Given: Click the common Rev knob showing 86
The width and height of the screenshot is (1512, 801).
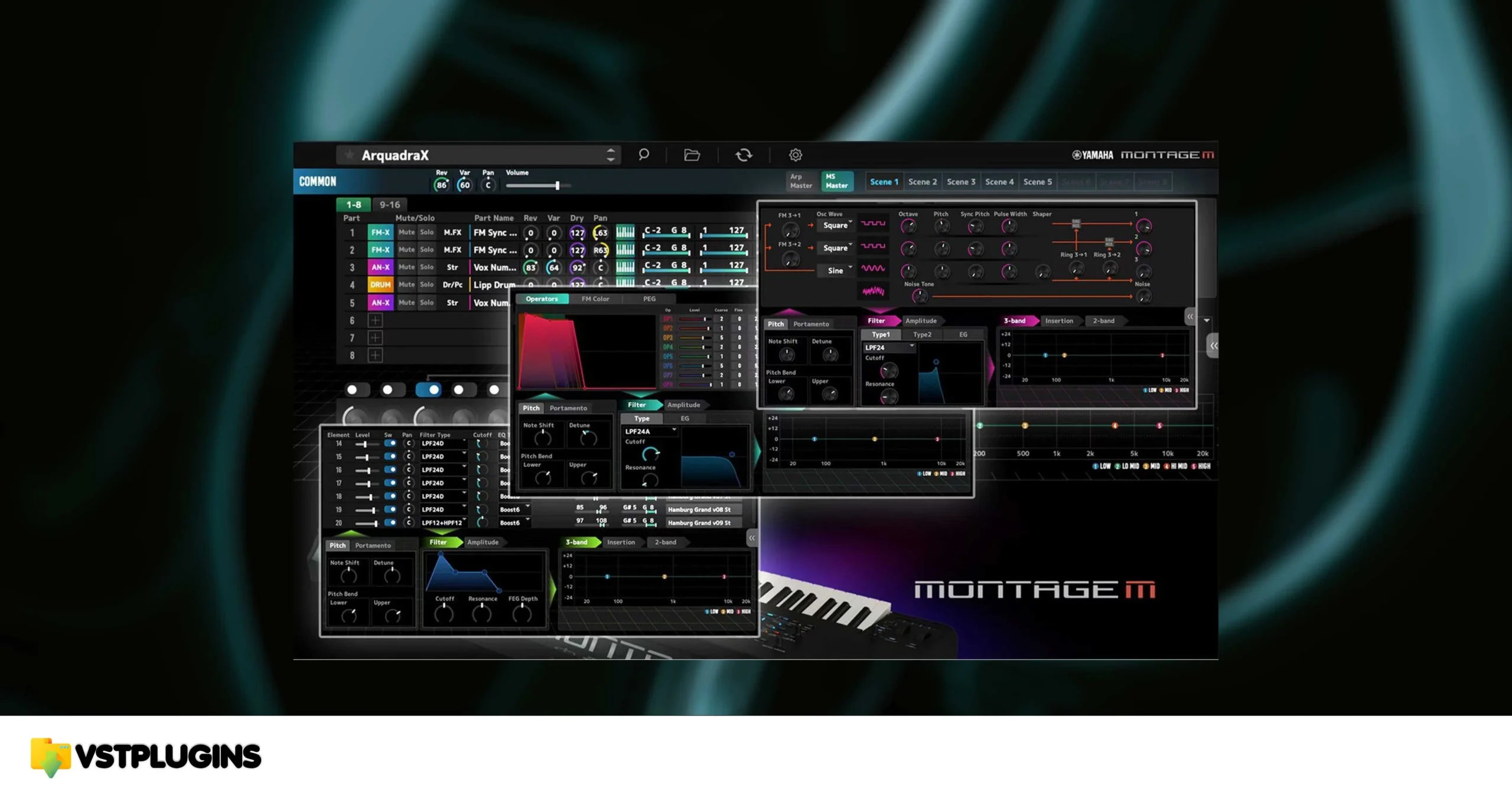Looking at the screenshot, I should (441, 185).
